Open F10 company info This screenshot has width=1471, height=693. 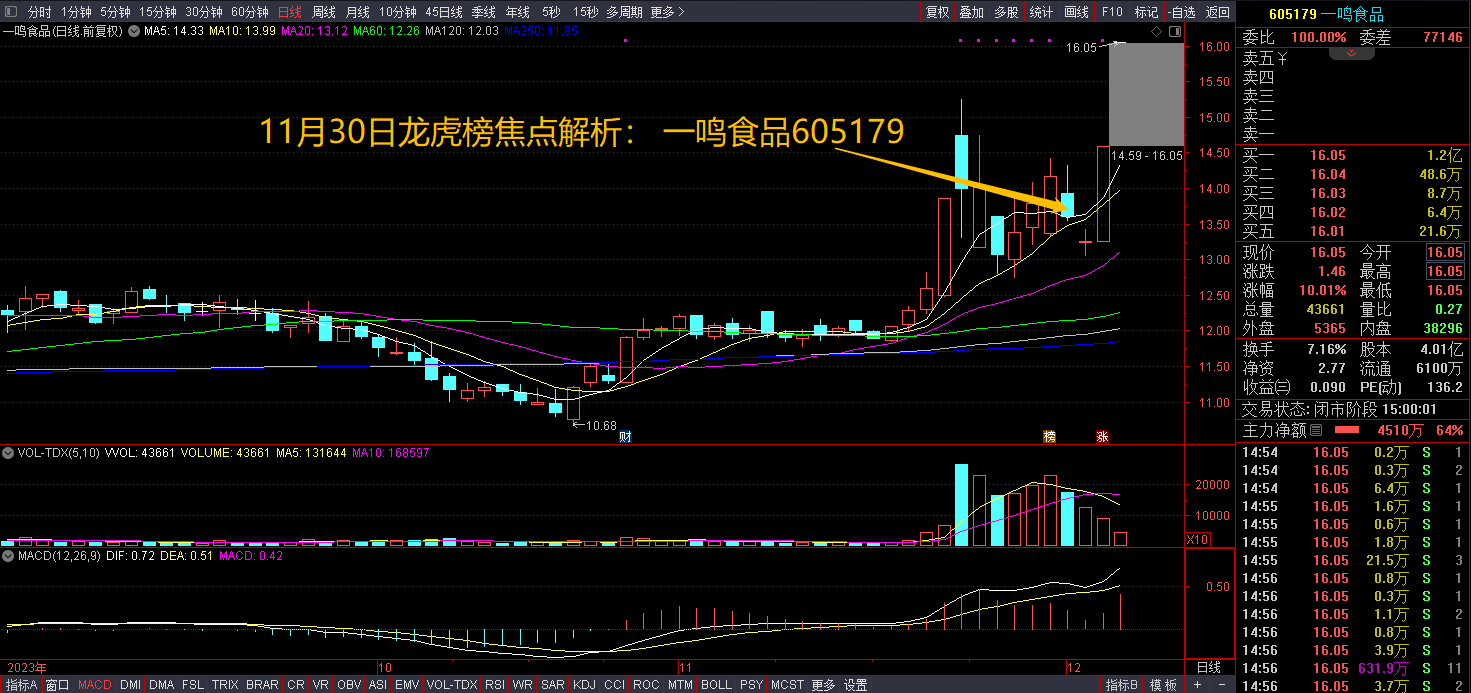click(1112, 12)
